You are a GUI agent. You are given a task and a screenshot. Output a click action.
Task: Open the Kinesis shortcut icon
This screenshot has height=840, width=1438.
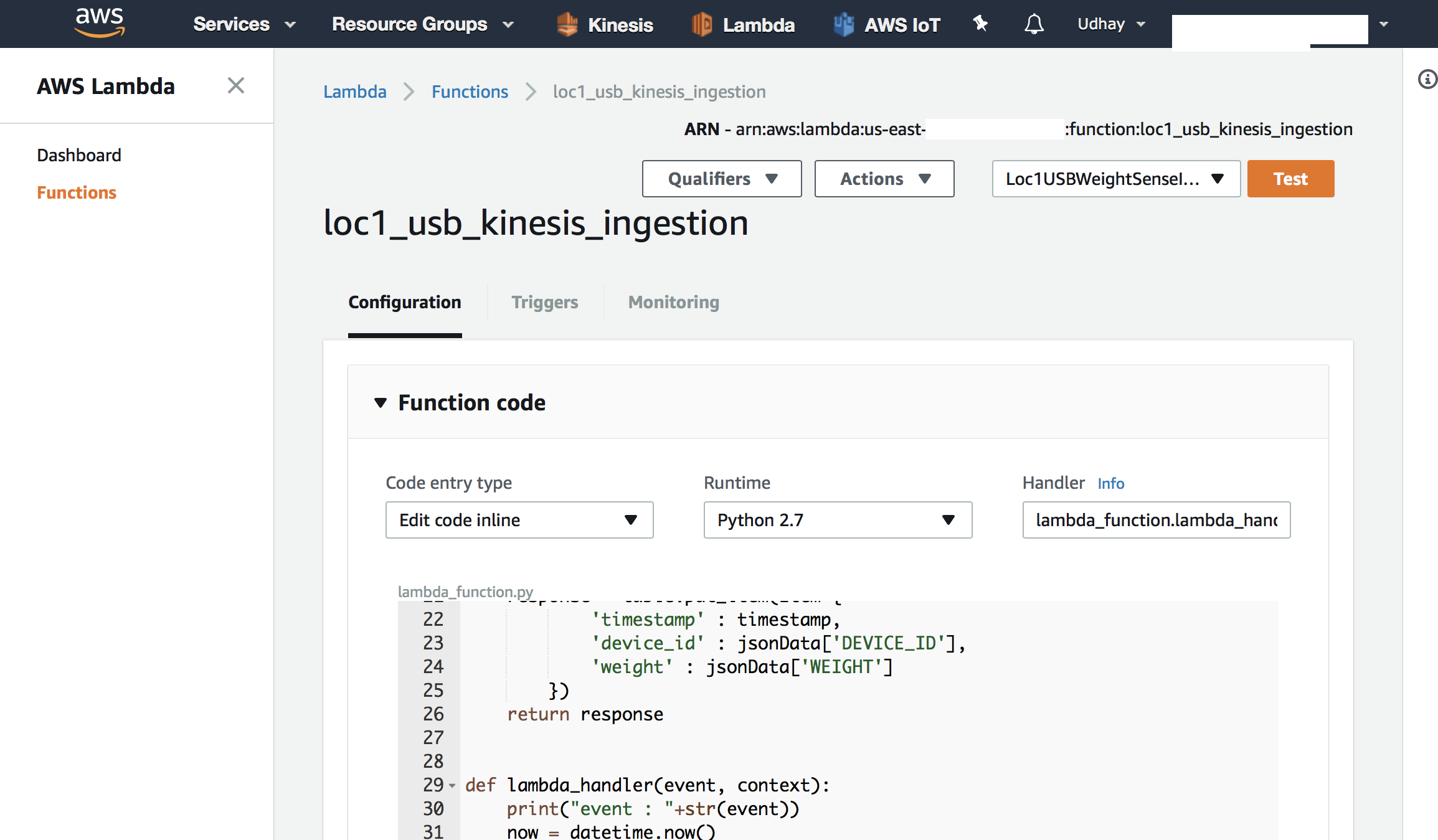point(567,25)
